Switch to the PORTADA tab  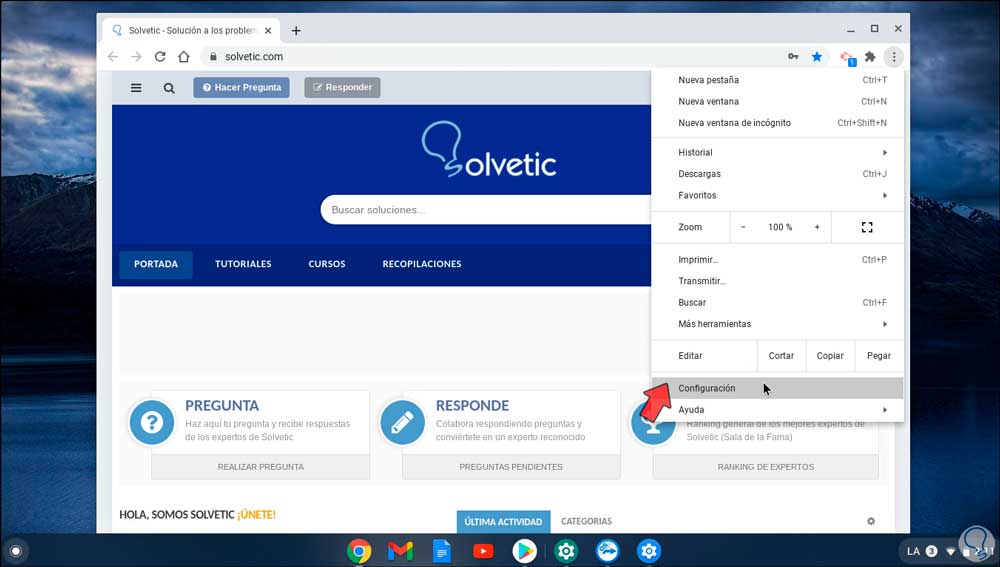(x=156, y=264)
